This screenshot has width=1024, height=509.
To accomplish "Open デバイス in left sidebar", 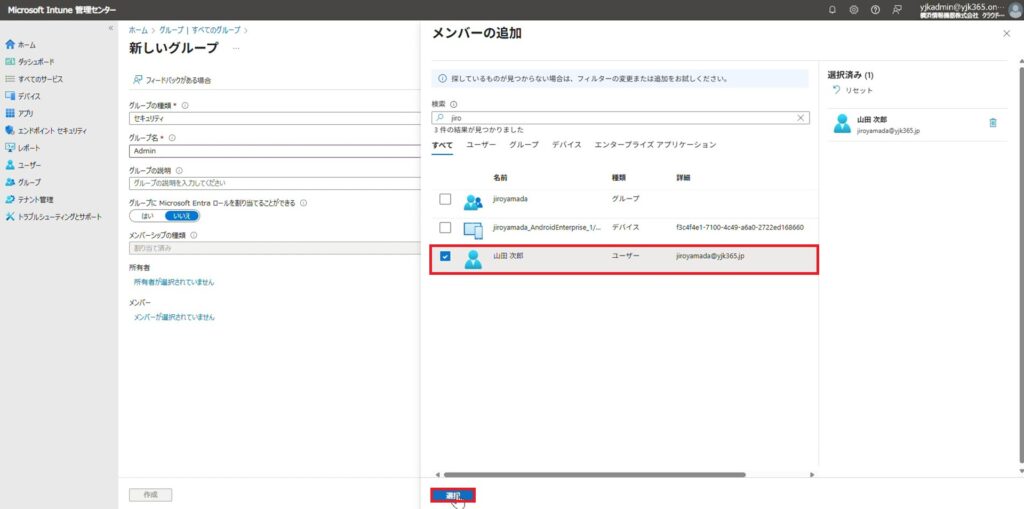I will (29, 96).
